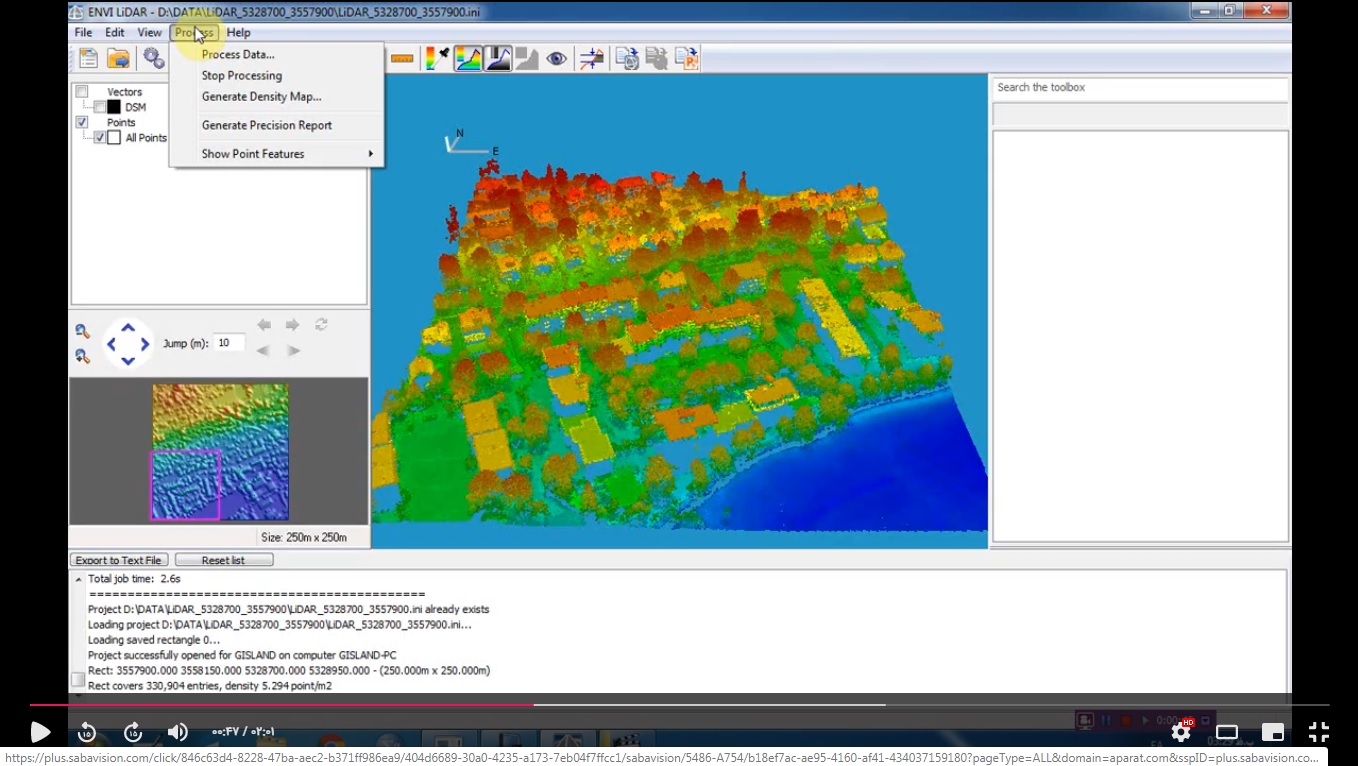1358x766 pixels.
Task: Click the black DSM color swatch
Action: tap(114, 107)
